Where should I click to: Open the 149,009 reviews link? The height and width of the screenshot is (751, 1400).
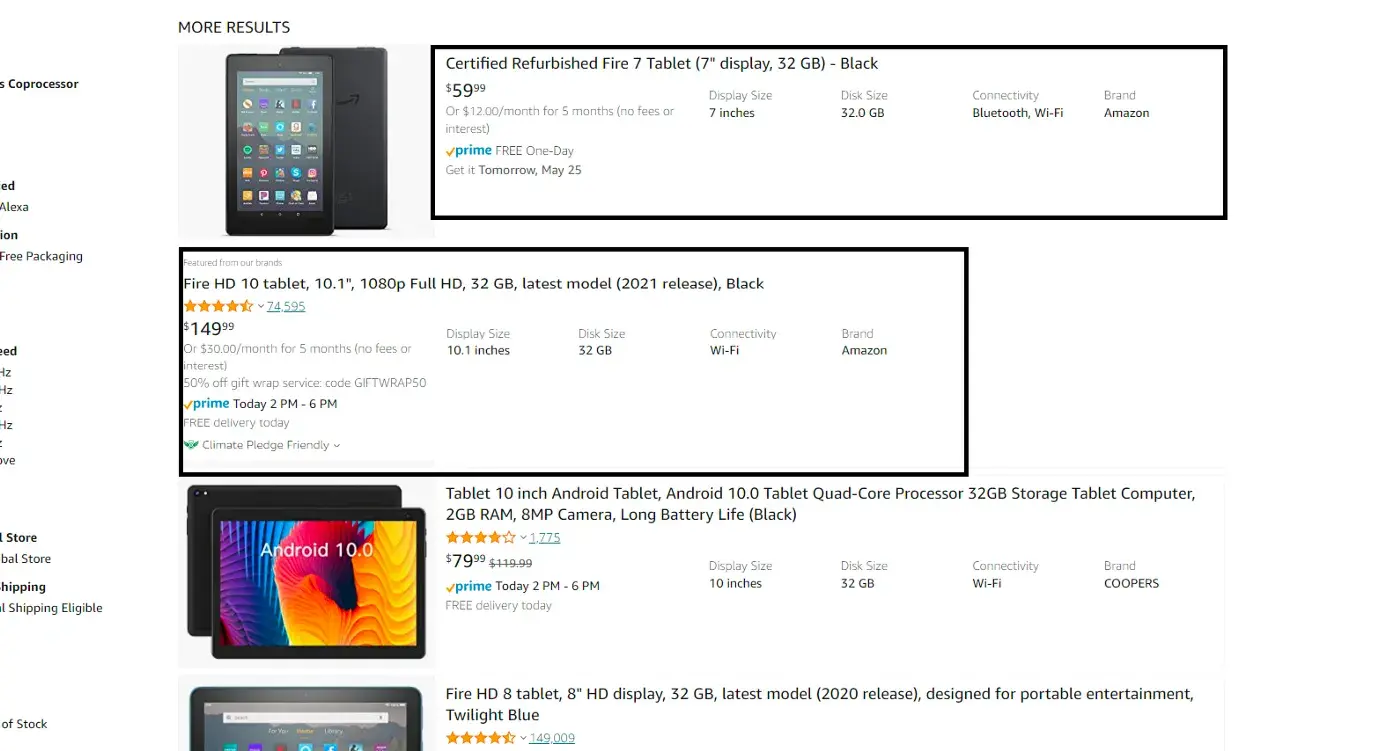point(552,738)
